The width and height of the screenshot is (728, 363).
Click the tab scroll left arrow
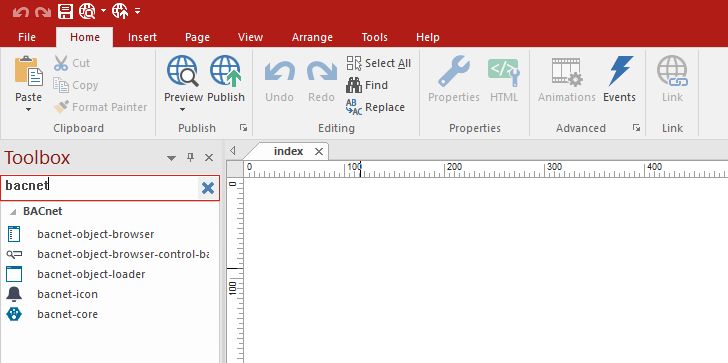233,151
